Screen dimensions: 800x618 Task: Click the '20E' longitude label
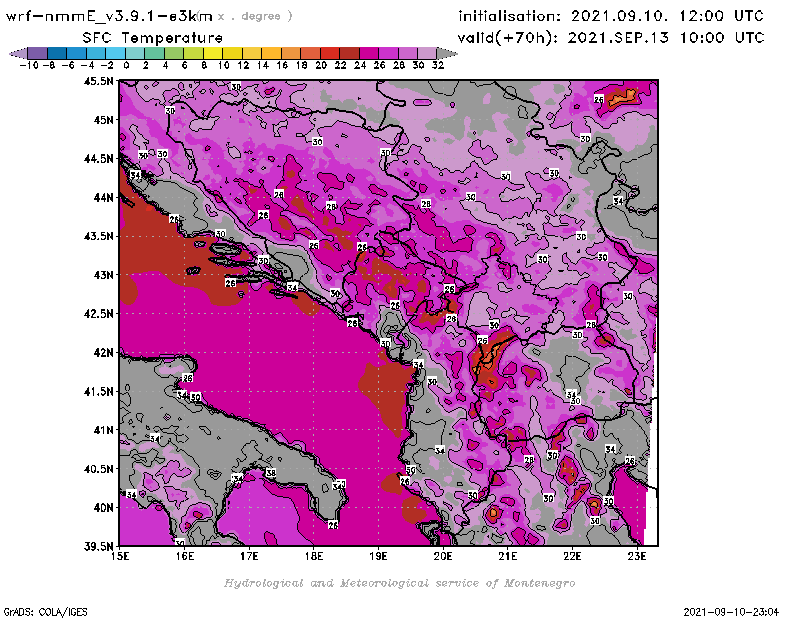coord(443,556)
